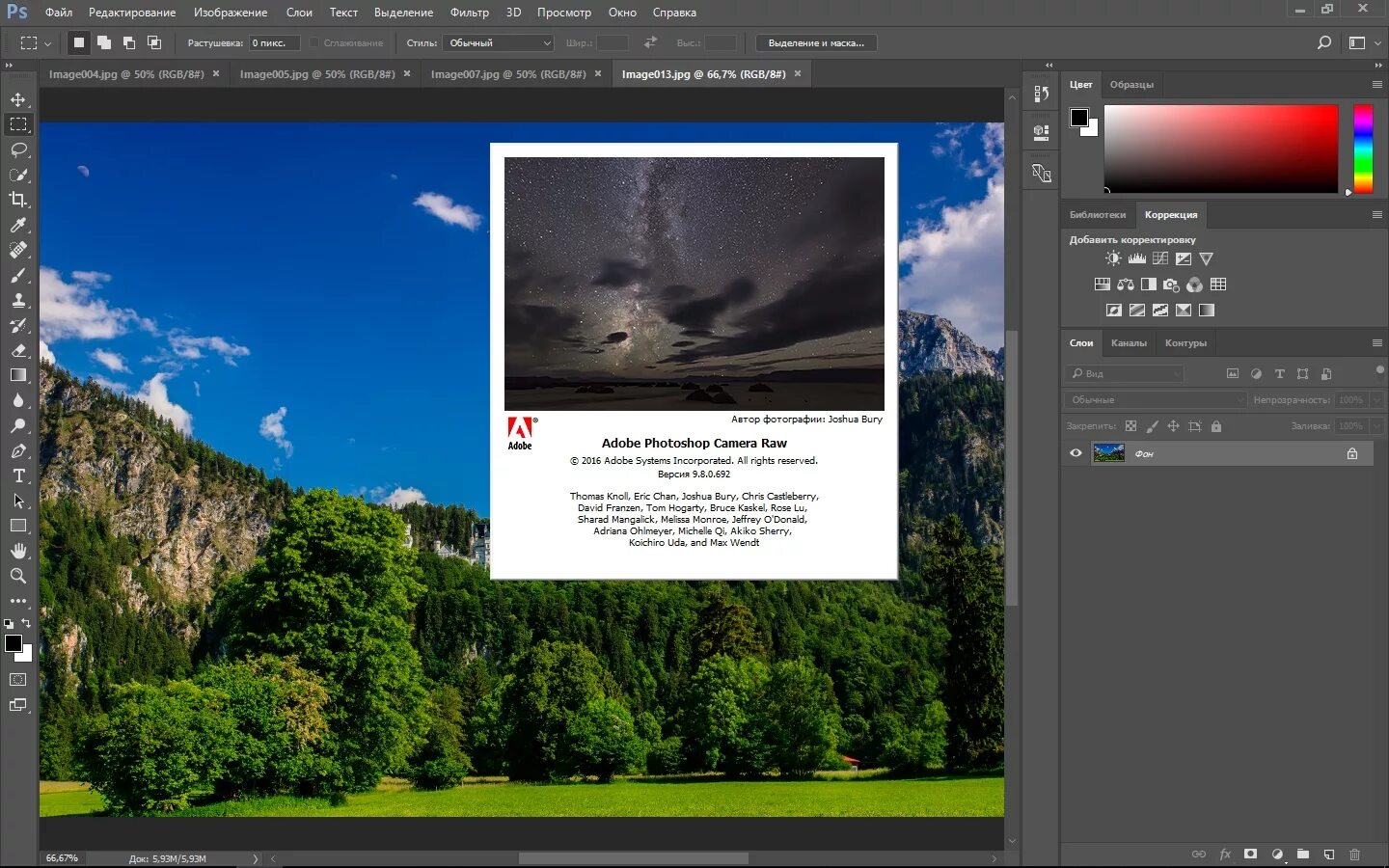Open the layer filter Вид dropdown
1389x868 pixels.
[1125, 373]
